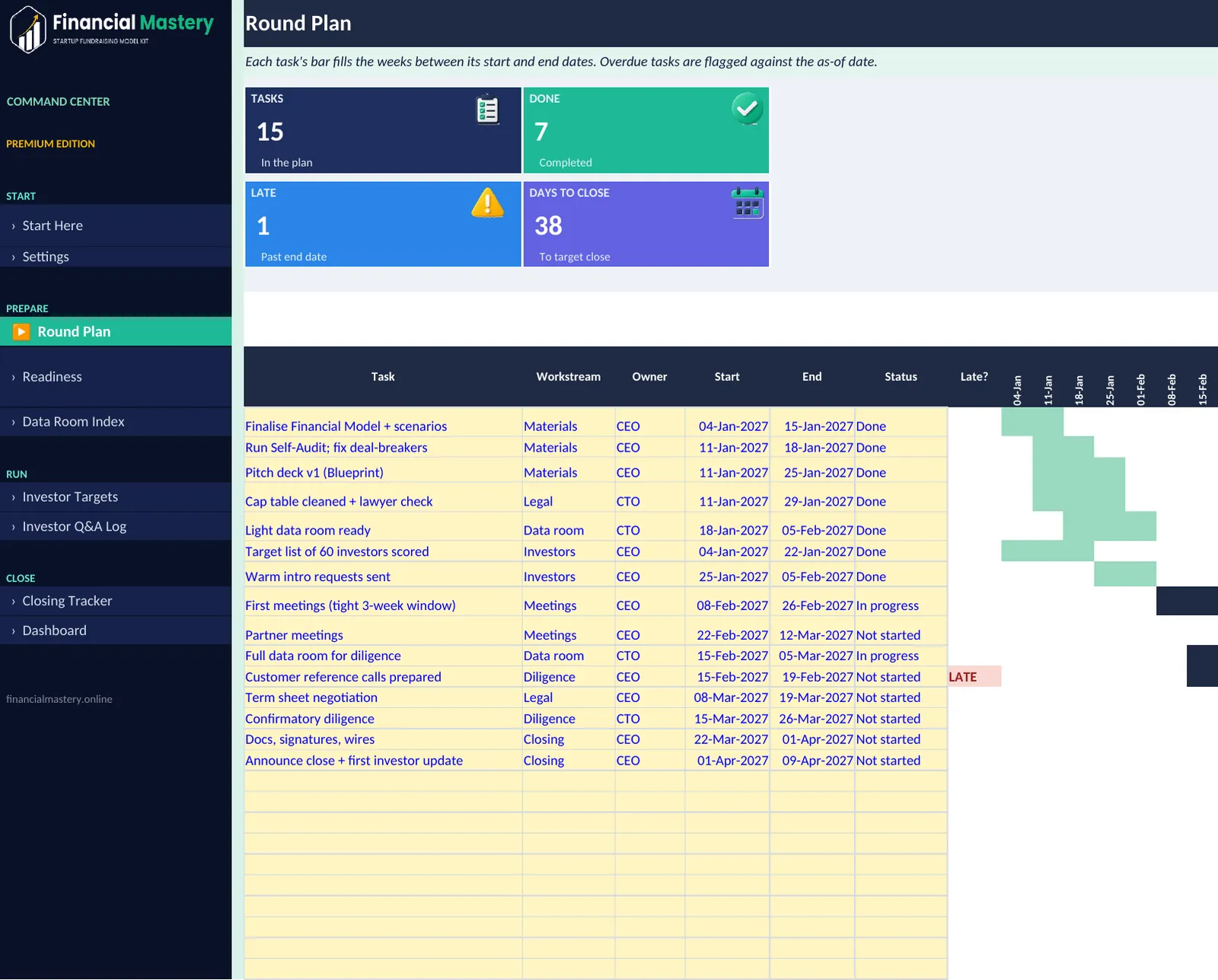Navigate to Investor Targets

coord(116,496)
